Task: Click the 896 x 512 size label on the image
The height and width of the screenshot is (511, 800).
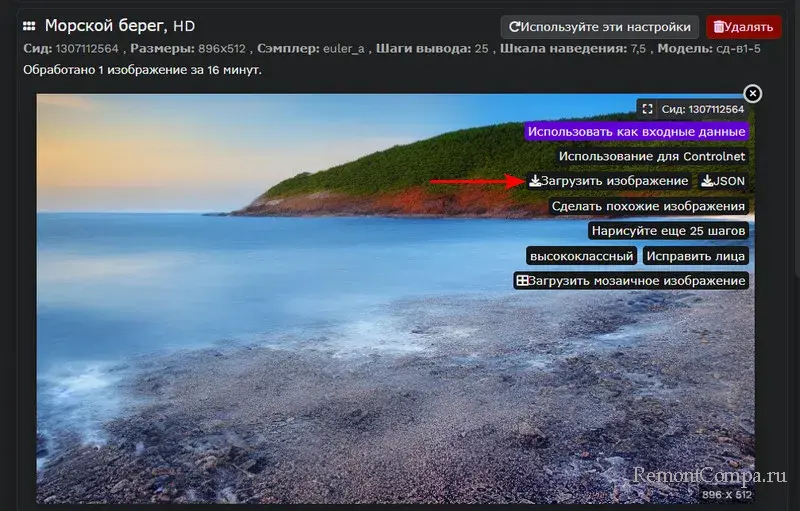Action: tap(726, 494)
